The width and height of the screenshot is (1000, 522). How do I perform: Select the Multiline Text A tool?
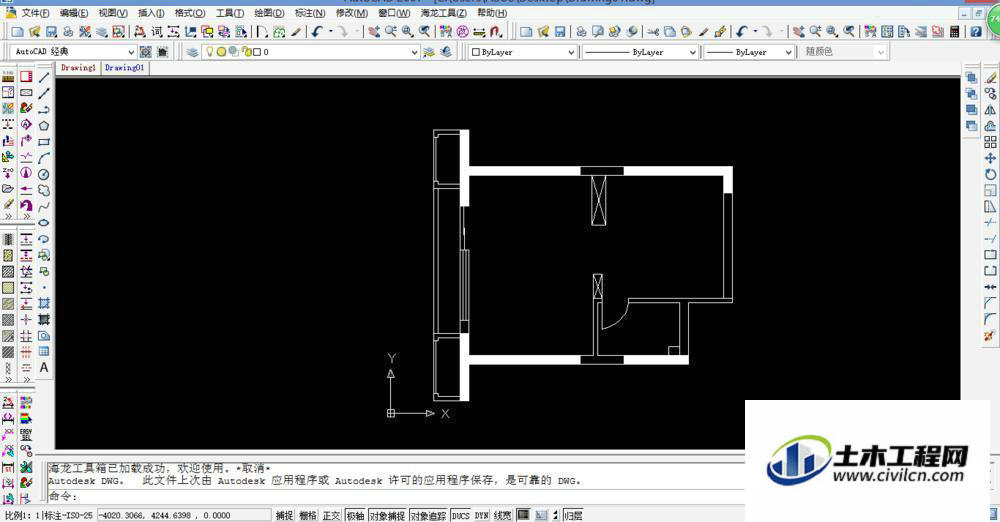coord(44,368)
